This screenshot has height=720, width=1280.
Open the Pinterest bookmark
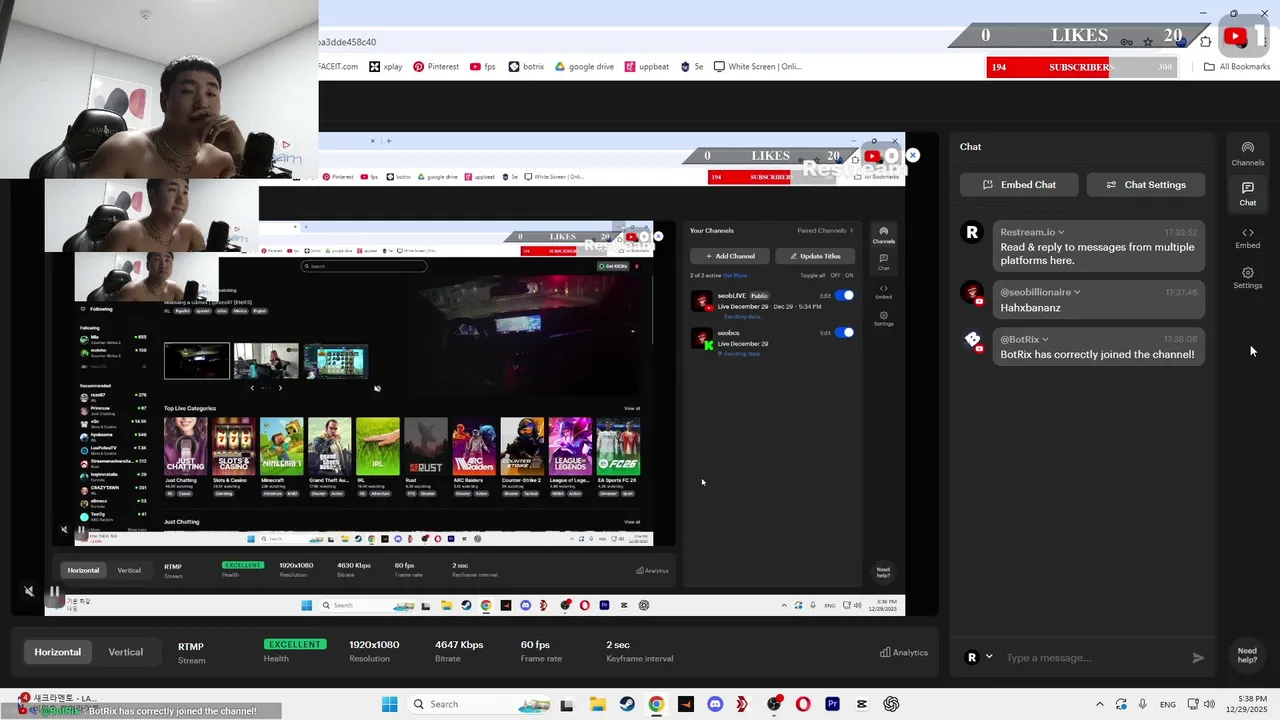click(x=436, y=67)
